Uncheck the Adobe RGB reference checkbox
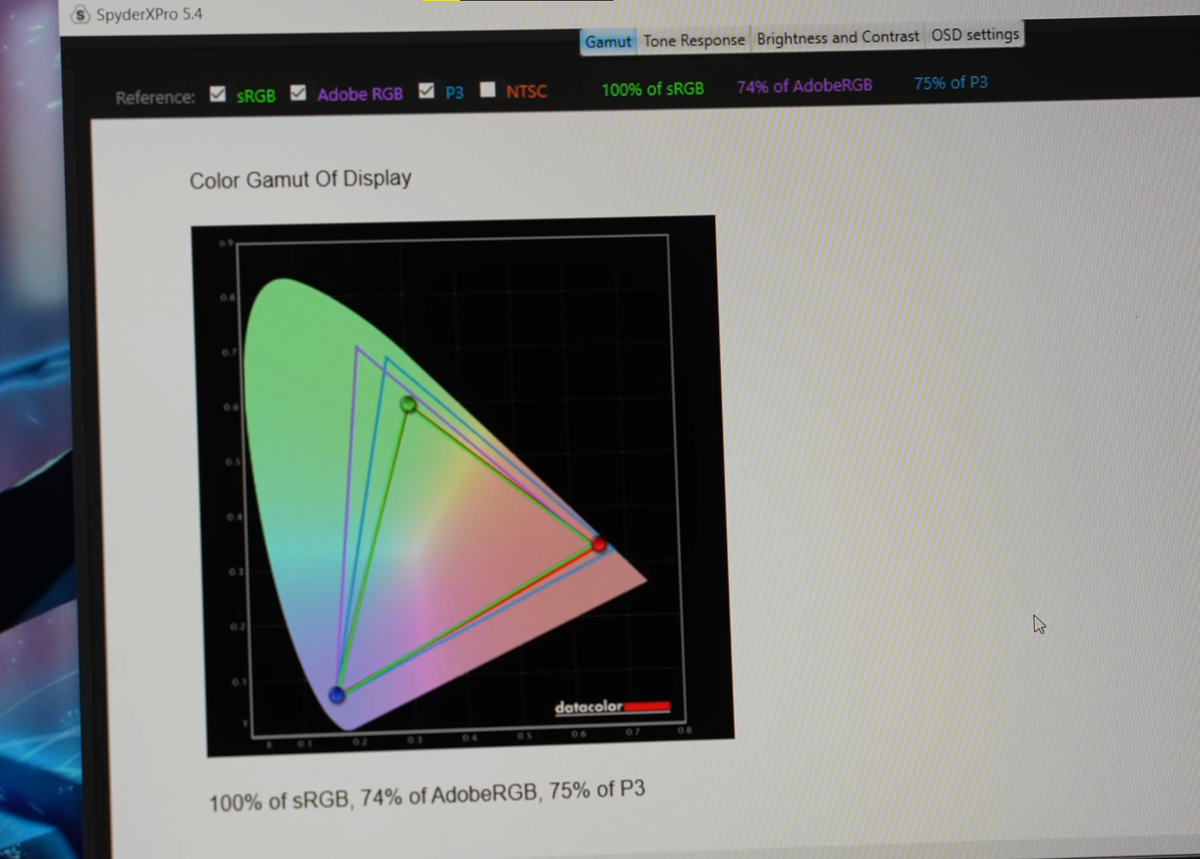This screenshot has height=859, width=1200. [298, 94]
